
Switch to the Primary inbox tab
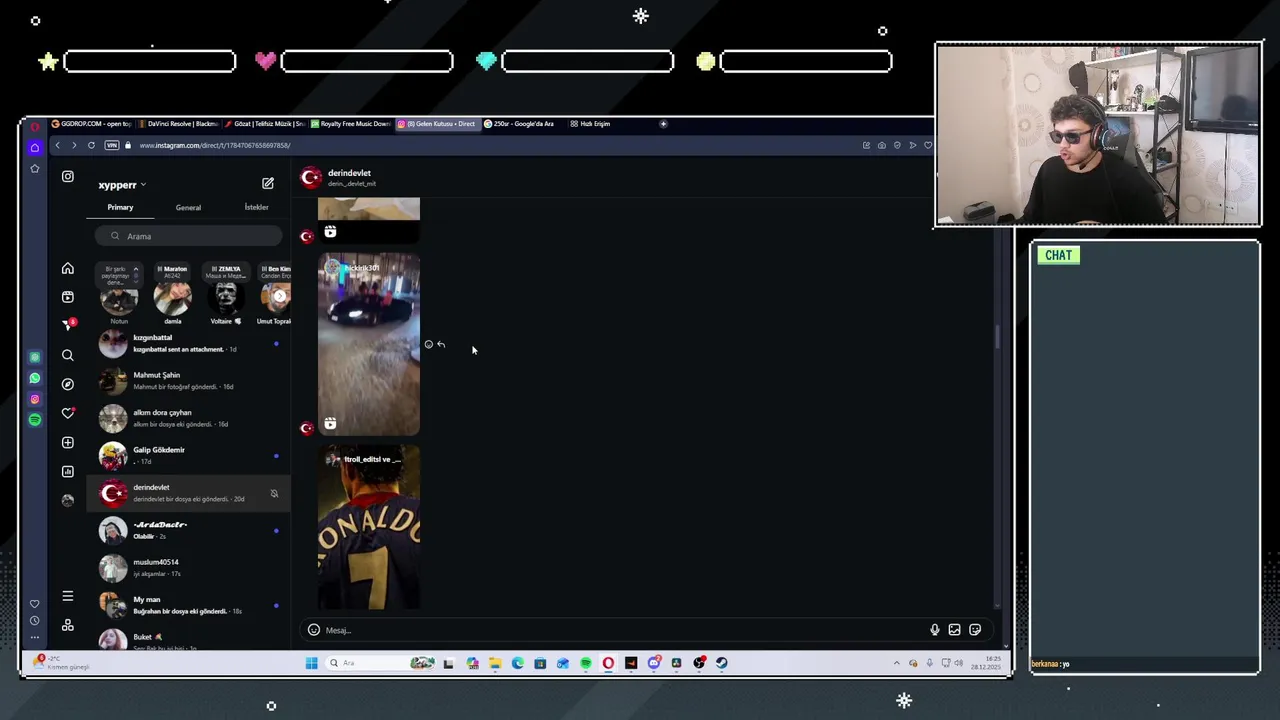(x=120, y=207)
